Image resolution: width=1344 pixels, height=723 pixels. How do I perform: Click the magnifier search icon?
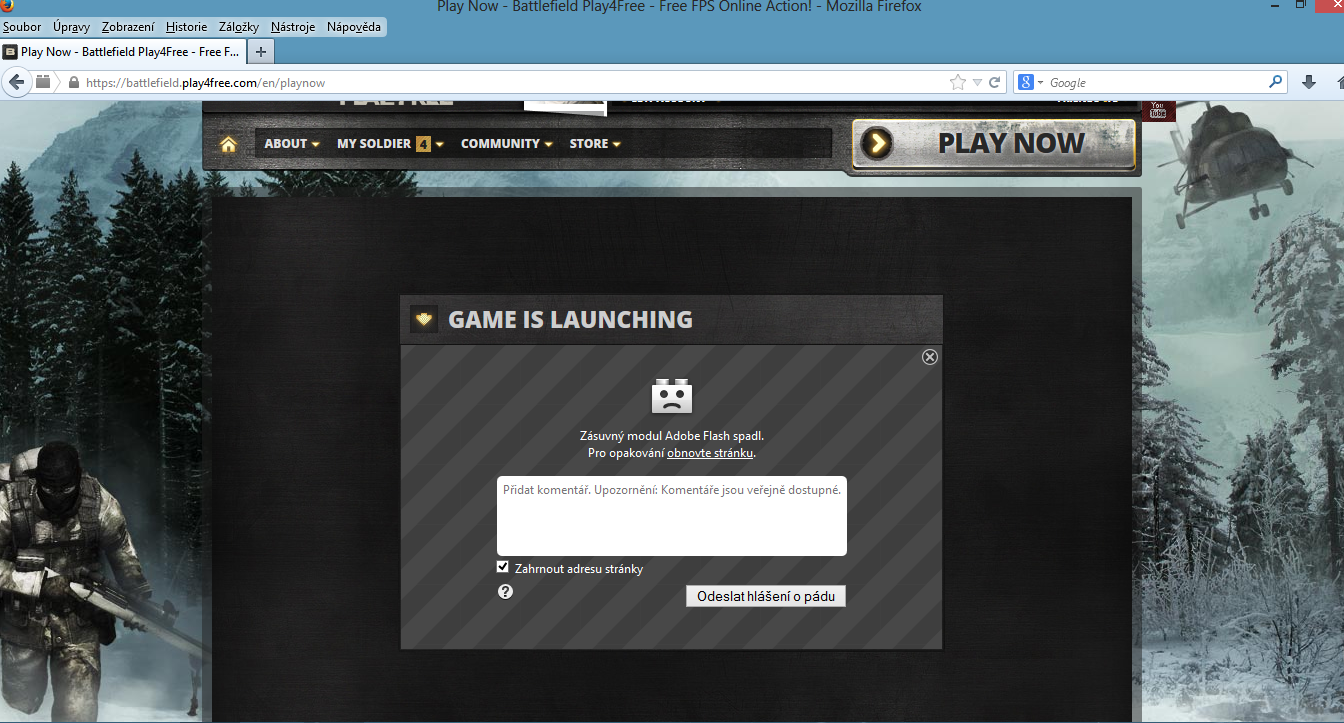tap(1276, 82)
